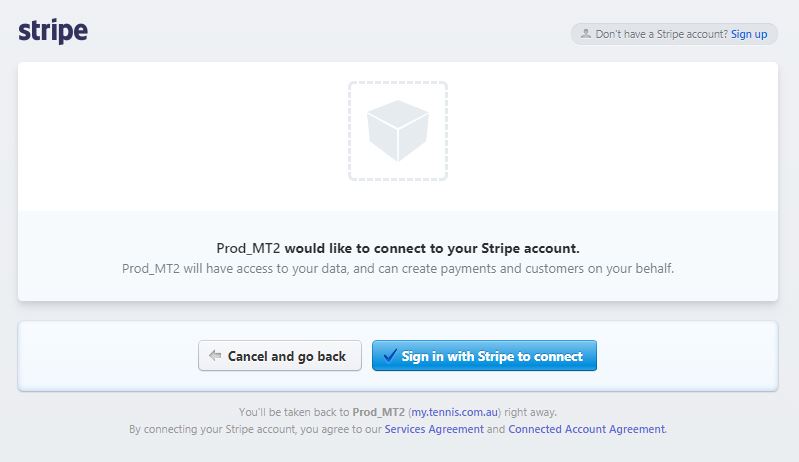
Task: Click the person silhouette icon
Action: pyautogui.click(x=586, y=34)
